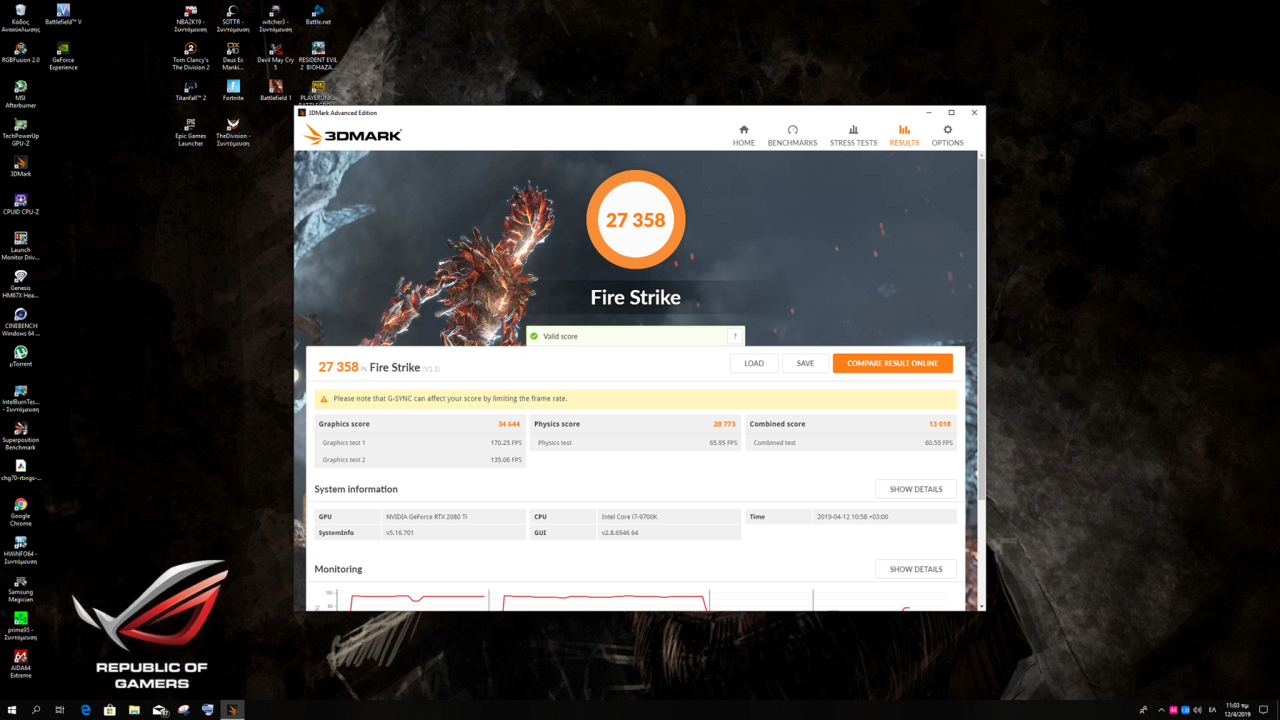Viewport: 1280px width, 720px height.
Task: Open Tom Clancy's The Division 2 icon
Action: click(190, 56)
